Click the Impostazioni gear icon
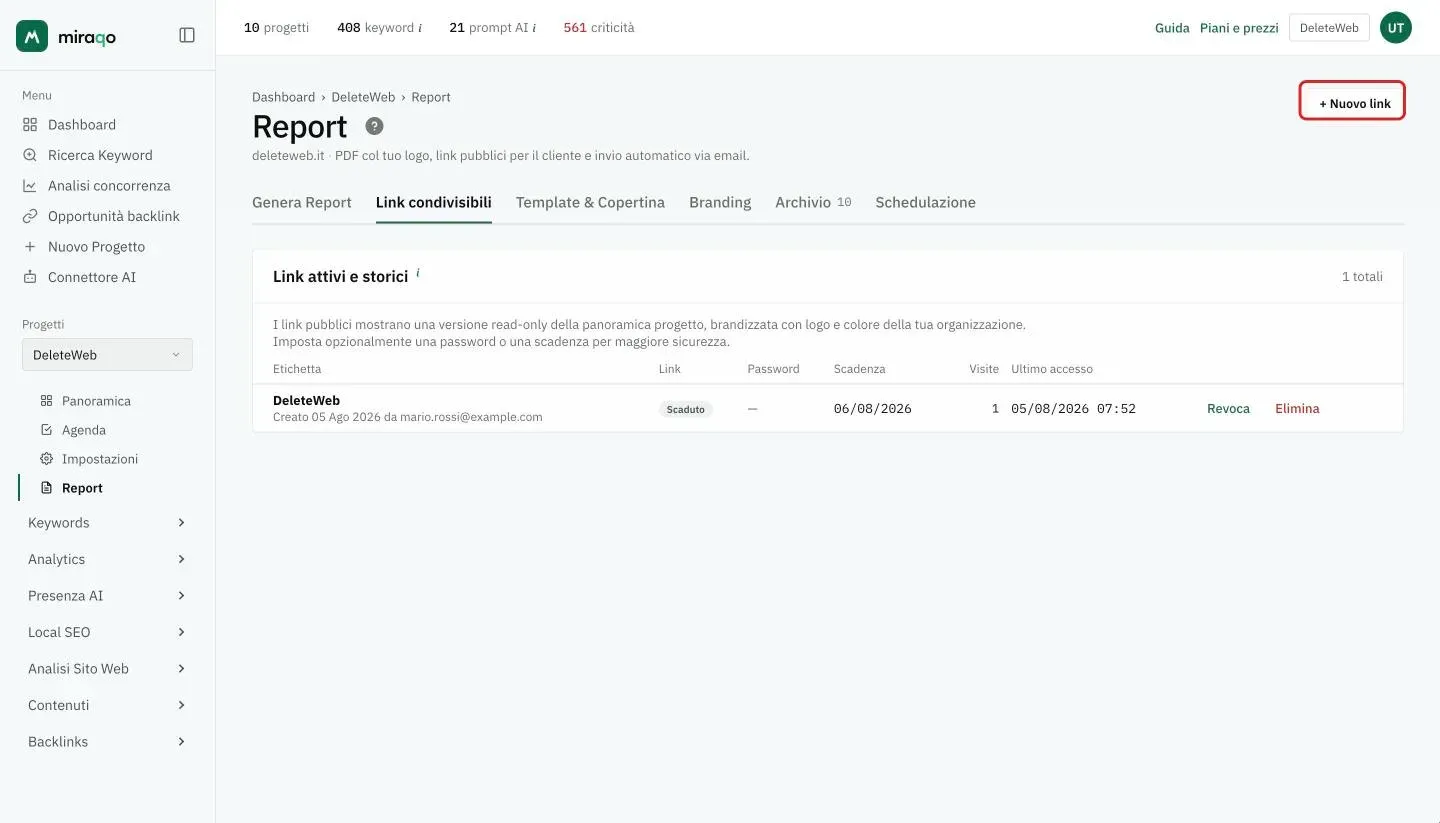 click(46, 459)
